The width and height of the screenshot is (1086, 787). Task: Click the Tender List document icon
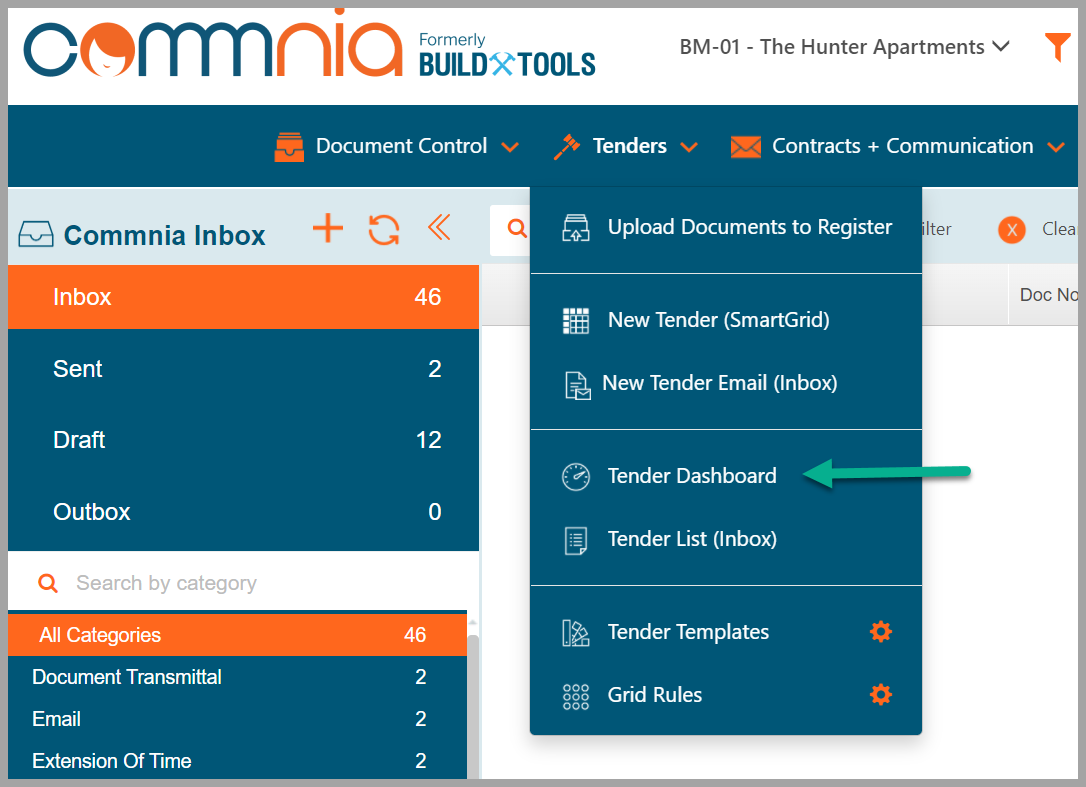(x=576, y=540)
